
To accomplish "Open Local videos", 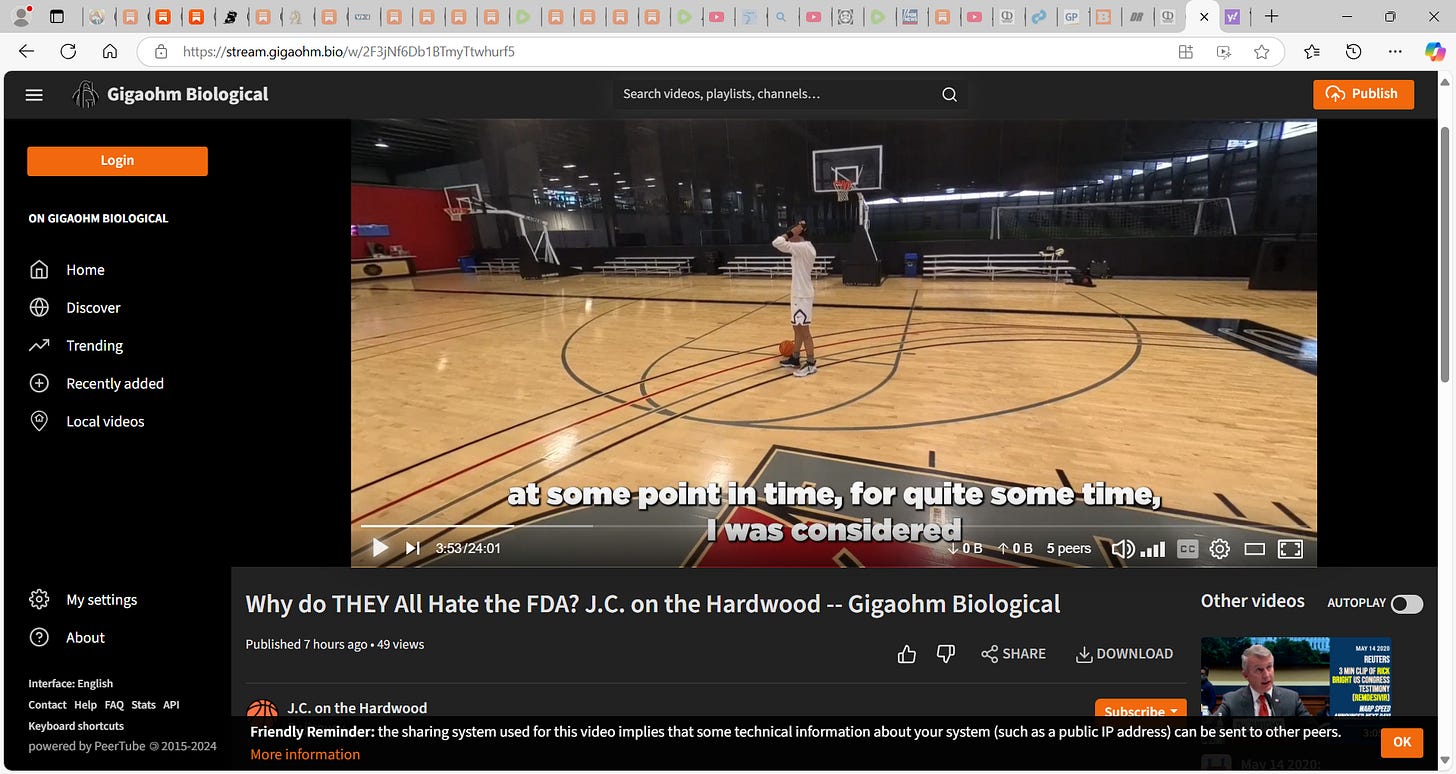I will tap(86, 422).
